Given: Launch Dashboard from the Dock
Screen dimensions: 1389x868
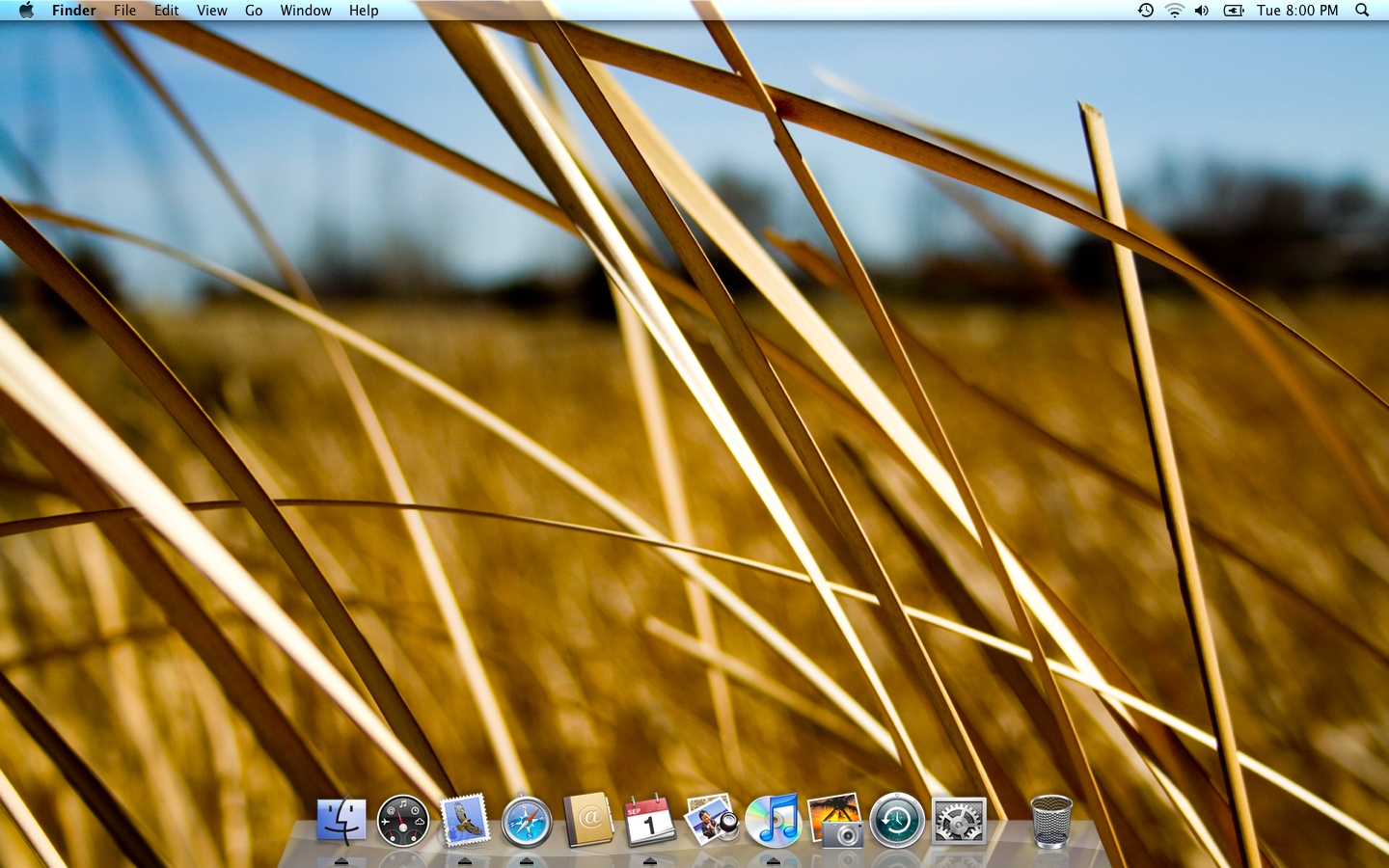Looking at the screenshot, I should (x=402, y=822).
